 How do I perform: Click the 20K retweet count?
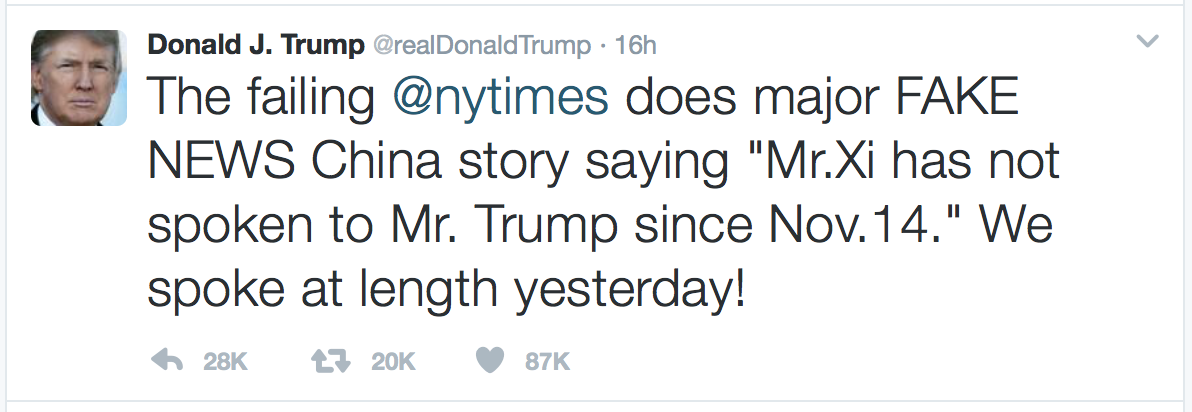392,362
